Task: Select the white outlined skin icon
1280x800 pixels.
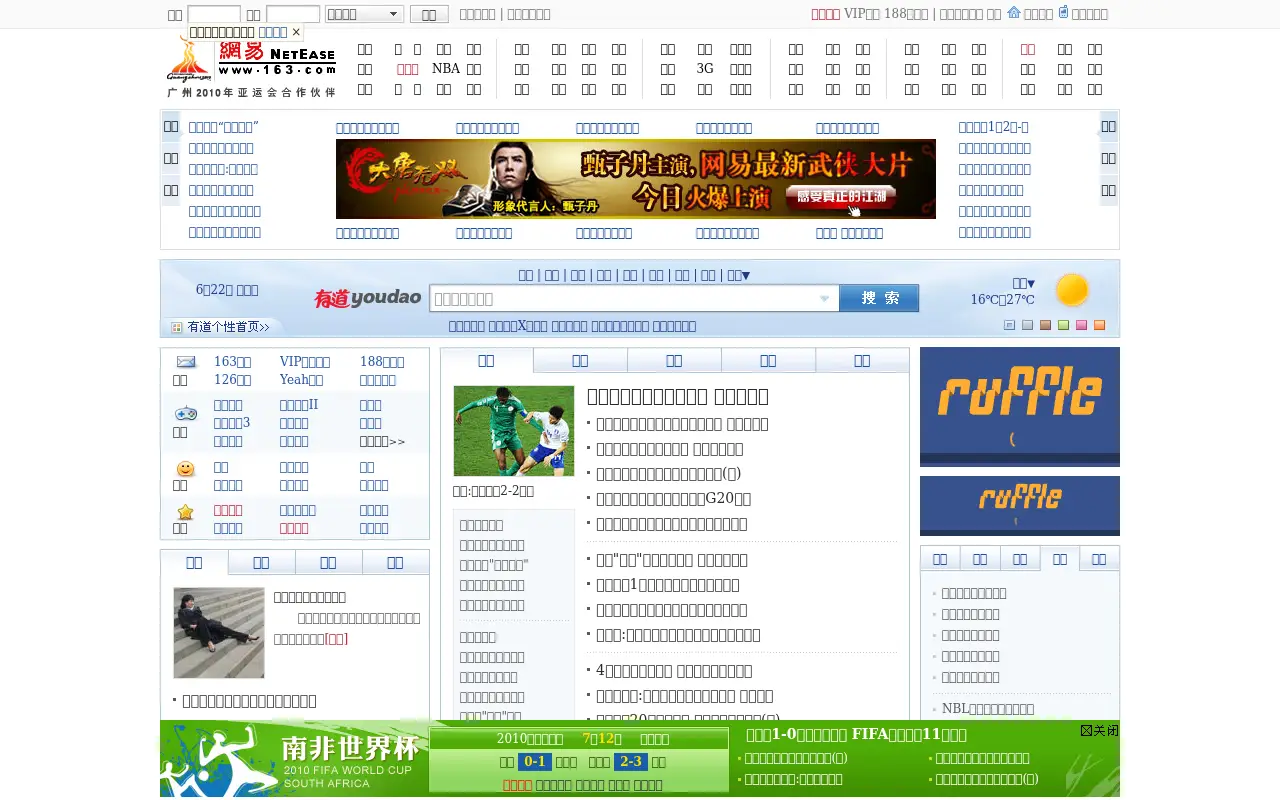Action: click(1009, 325)
